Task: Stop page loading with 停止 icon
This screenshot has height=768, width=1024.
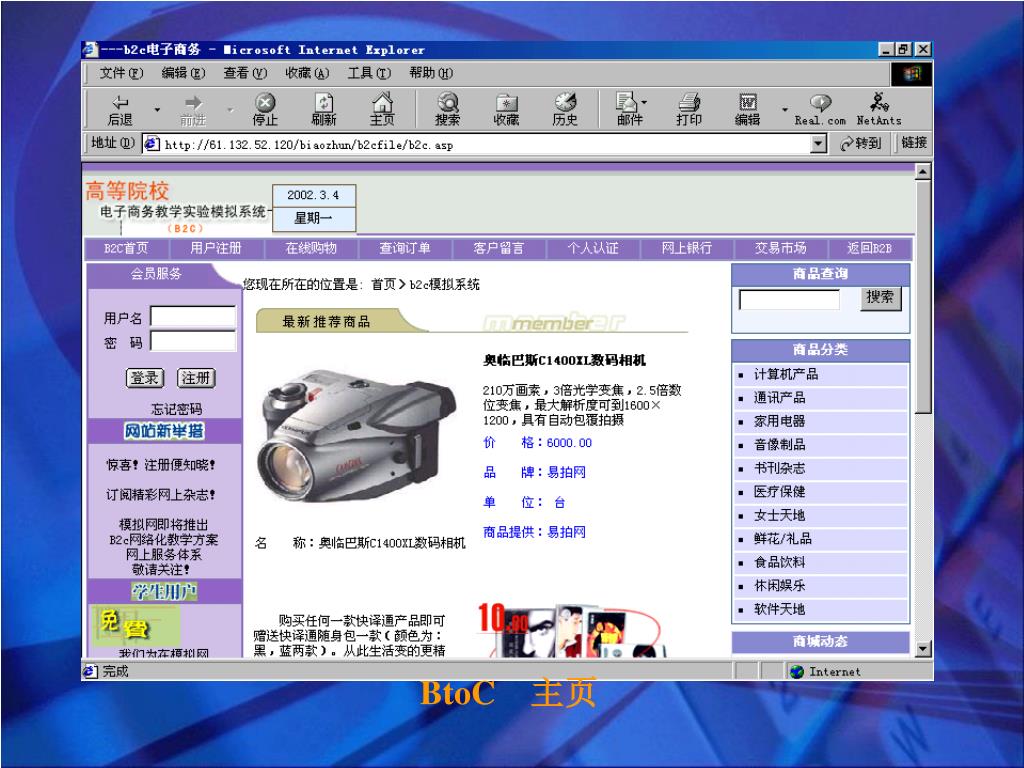Action: pos(264,110)
